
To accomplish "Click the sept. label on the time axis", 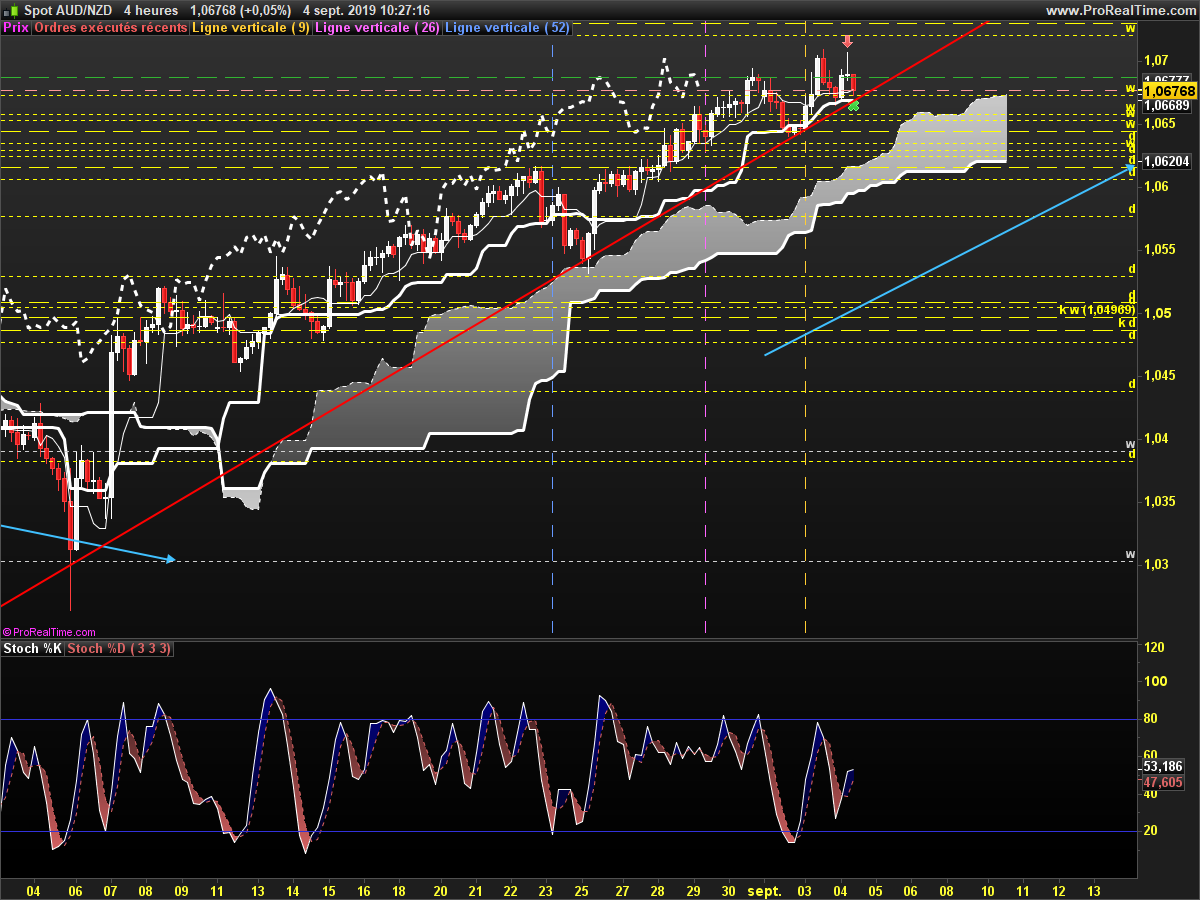I will (765, 889).
